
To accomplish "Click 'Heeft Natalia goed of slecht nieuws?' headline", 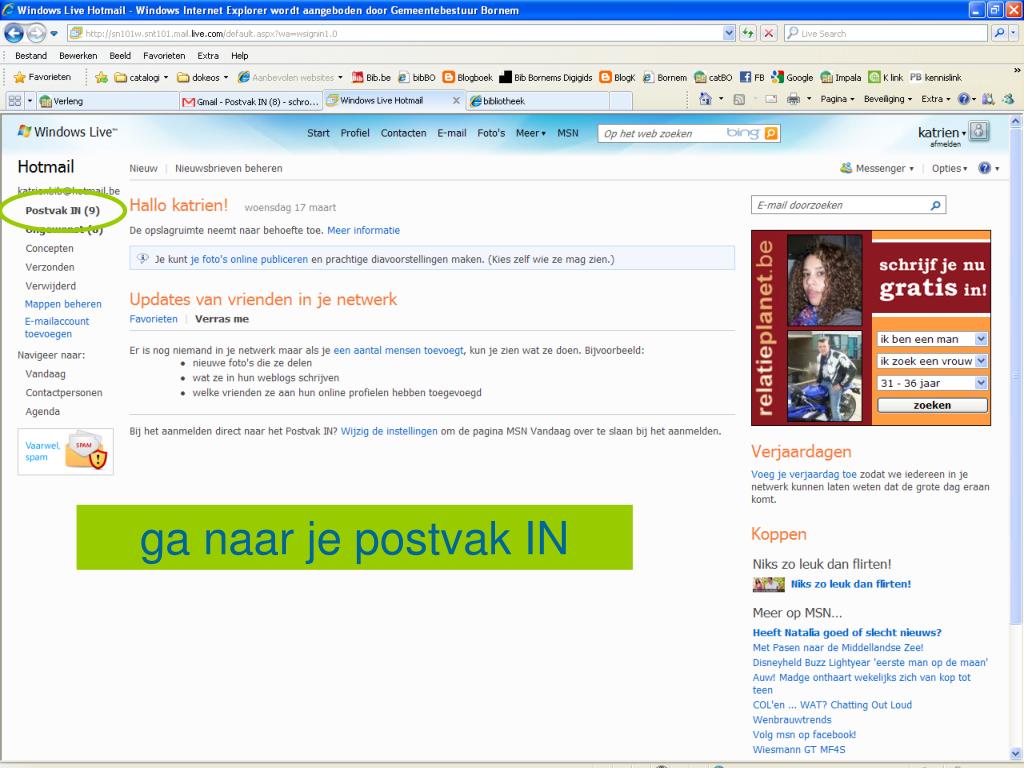I will click(x=847, y=632).
